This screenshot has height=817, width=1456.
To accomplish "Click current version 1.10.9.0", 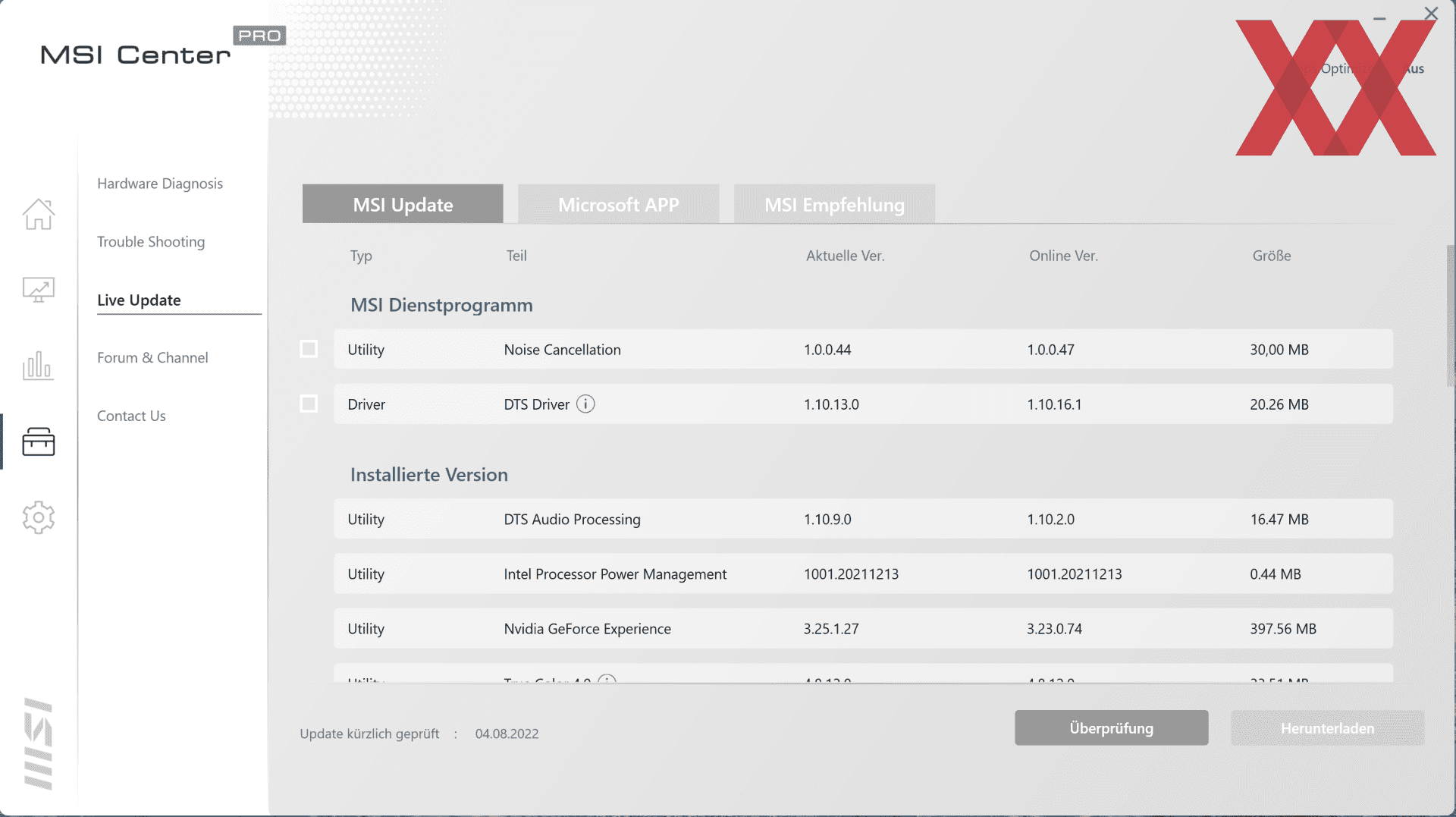I will 827,520.
